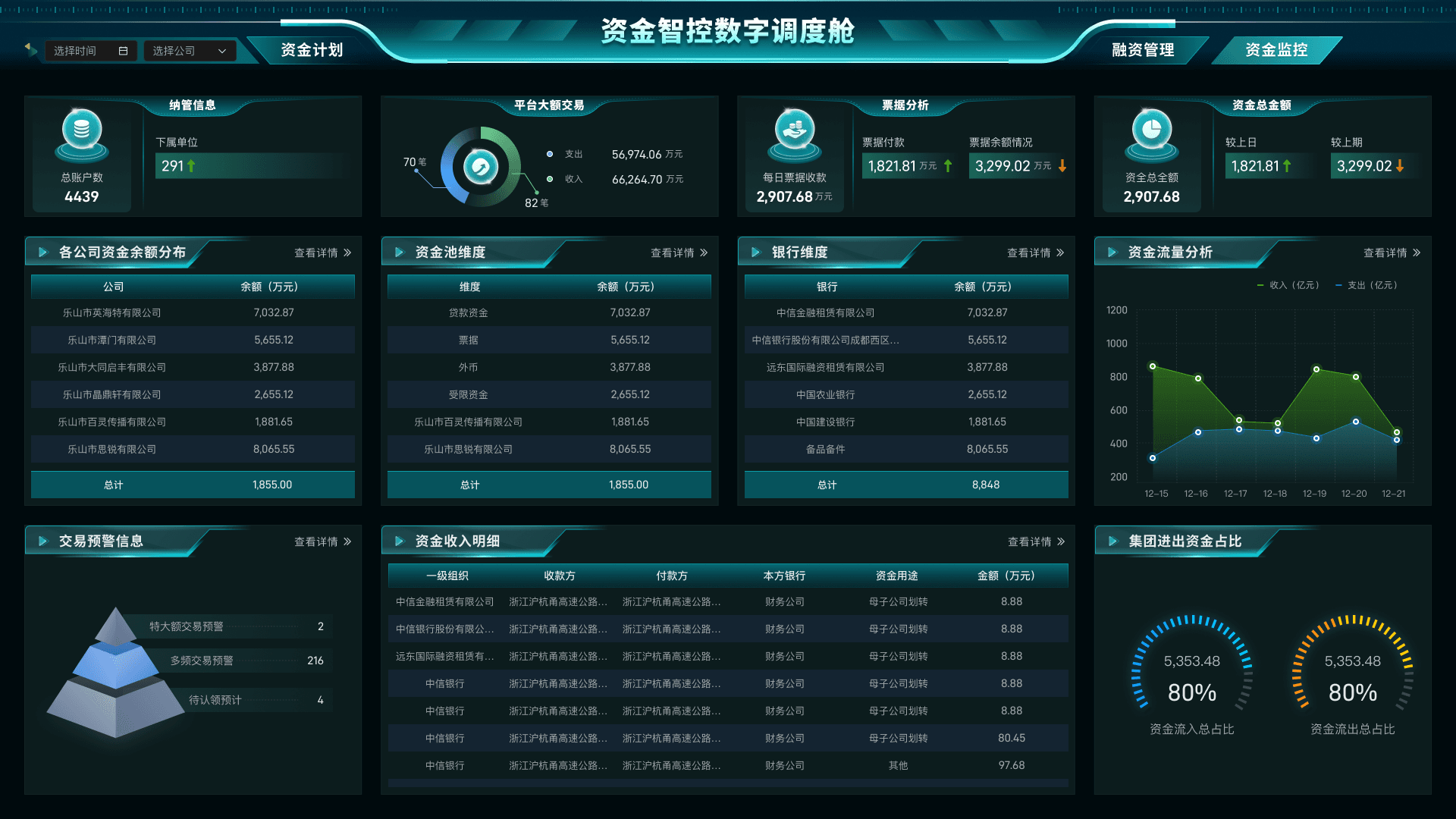Click the green up arrow beside 291
The width and height of the screenshot is (1456, 819).
(x=191, y=165)
